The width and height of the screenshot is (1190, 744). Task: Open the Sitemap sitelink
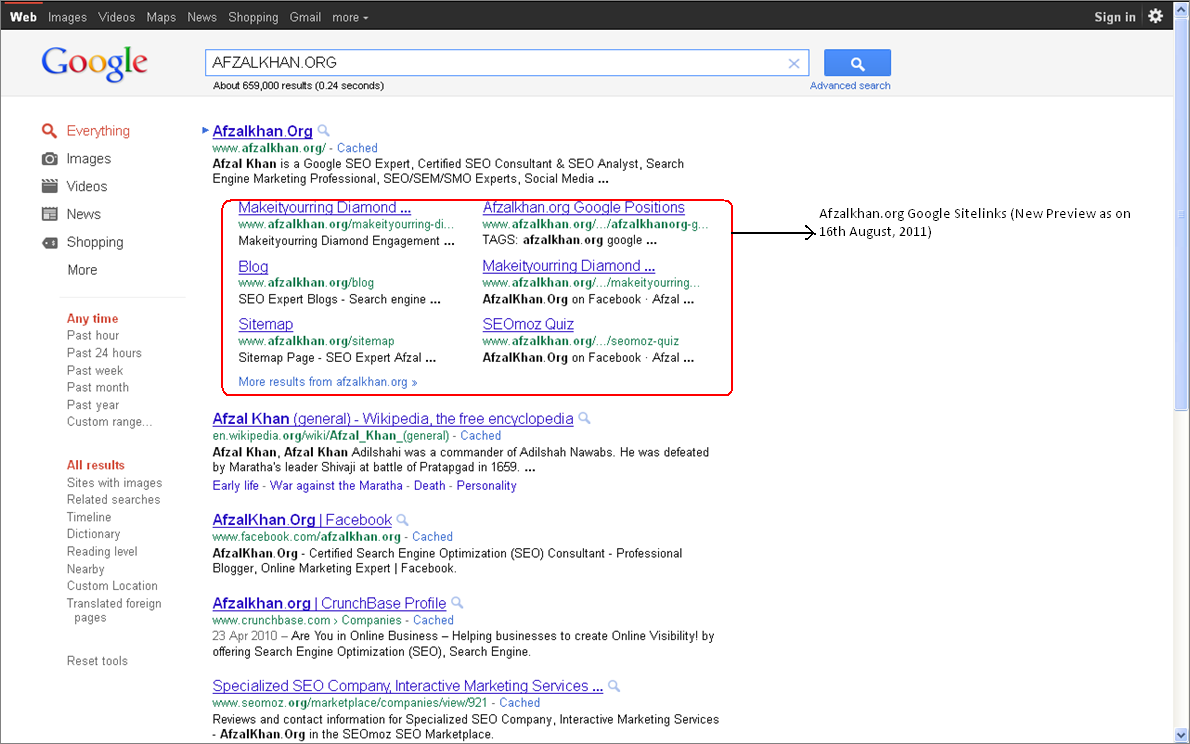pos(266,324)
